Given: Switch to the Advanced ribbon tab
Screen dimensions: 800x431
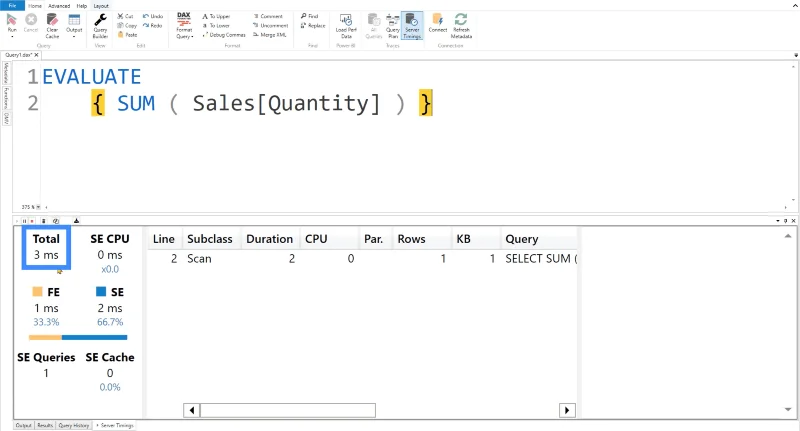Looking at the screenshot, I should click(59, 6).
